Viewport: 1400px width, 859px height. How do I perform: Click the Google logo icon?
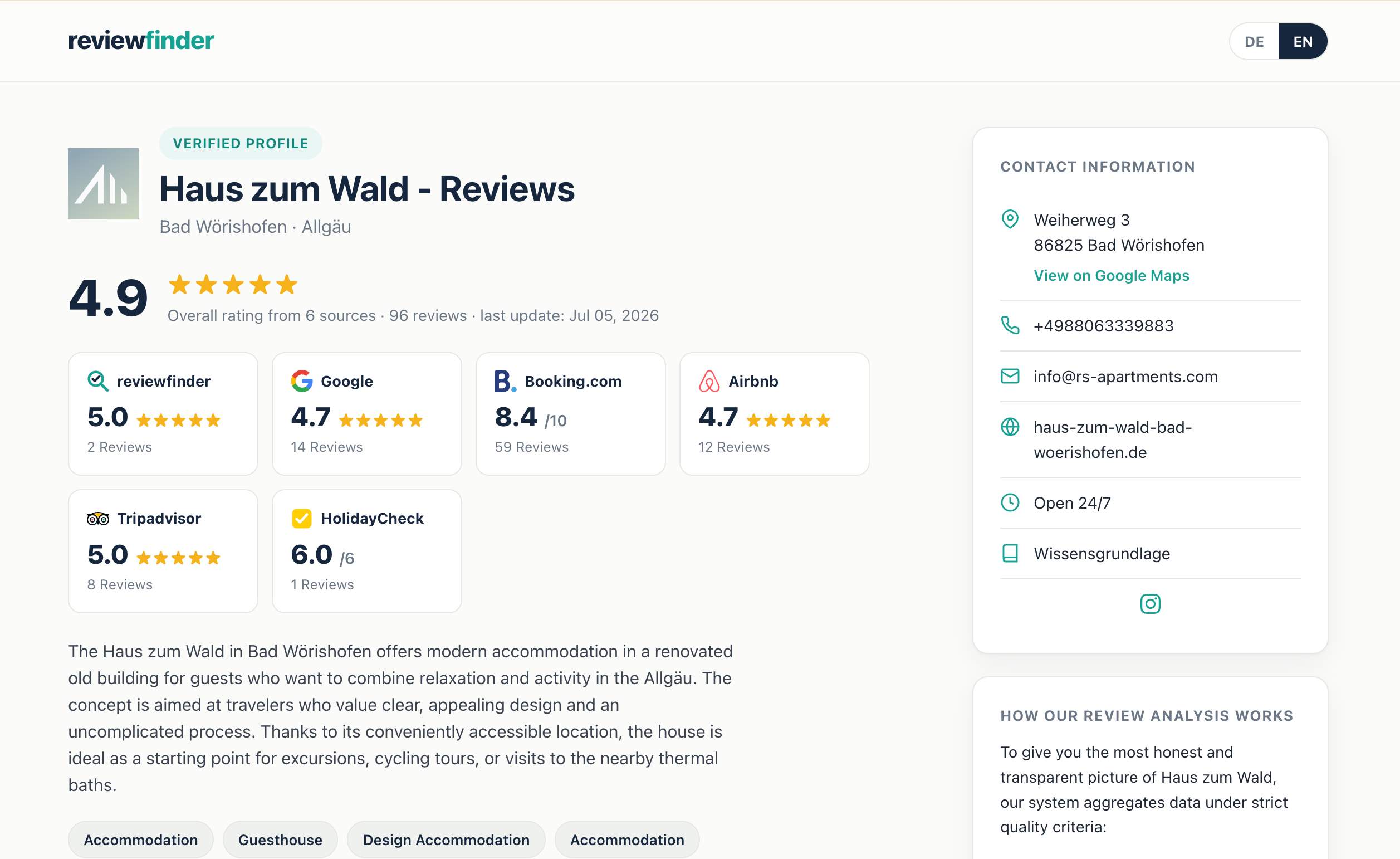point(302,381)
